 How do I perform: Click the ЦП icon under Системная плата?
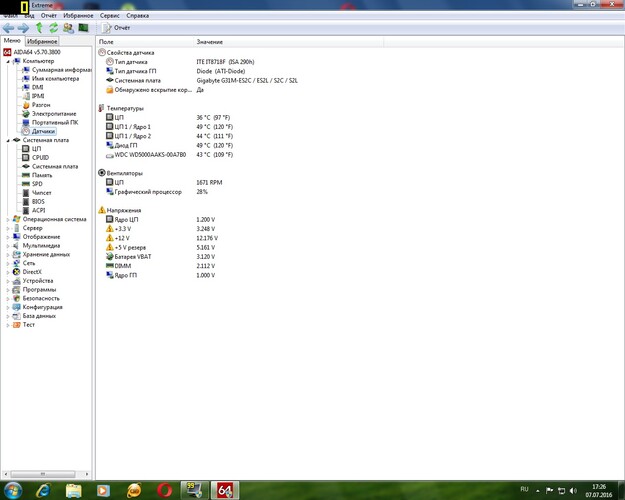coord(26,149)
